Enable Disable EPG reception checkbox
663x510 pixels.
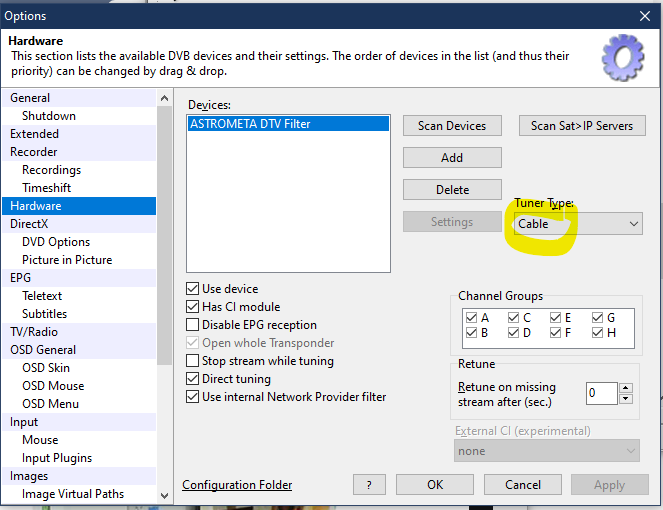pyautogui.click(x=194, y=325)
